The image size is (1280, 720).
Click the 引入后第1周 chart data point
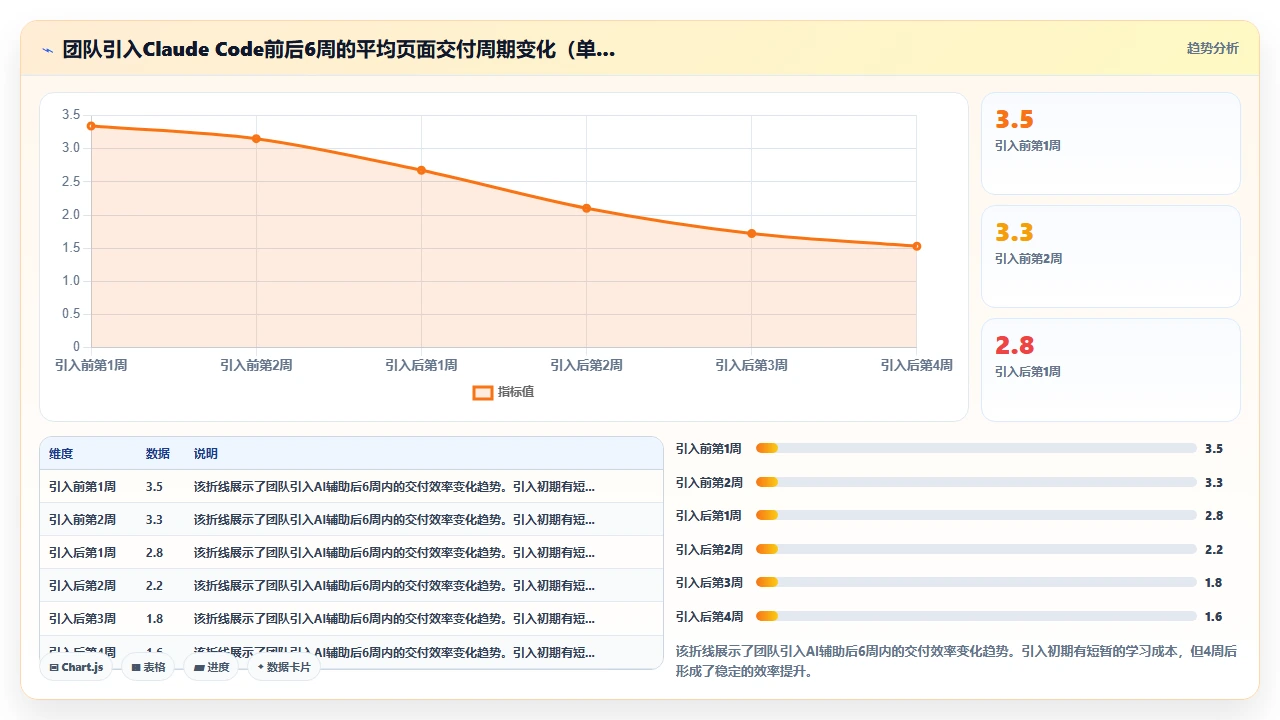click(x=421, y=170)
